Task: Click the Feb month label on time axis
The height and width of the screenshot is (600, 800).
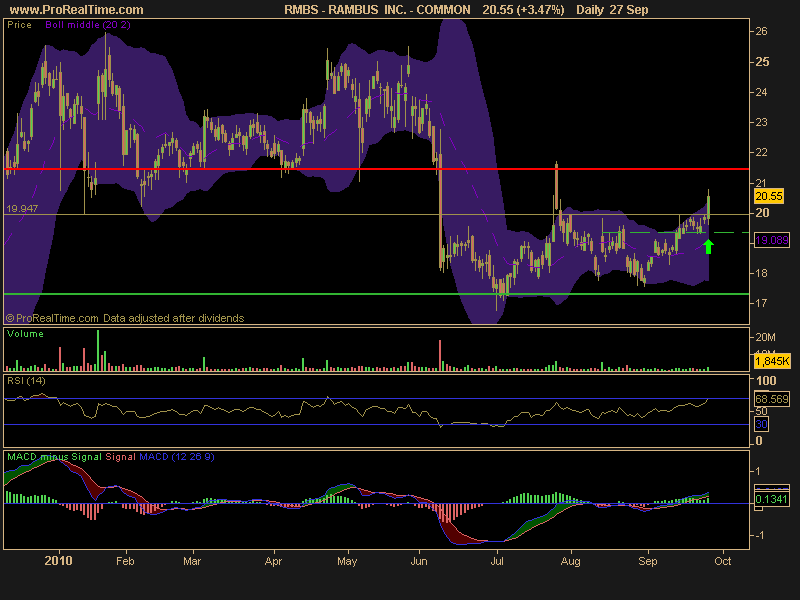Action: [x=125, y=561]
